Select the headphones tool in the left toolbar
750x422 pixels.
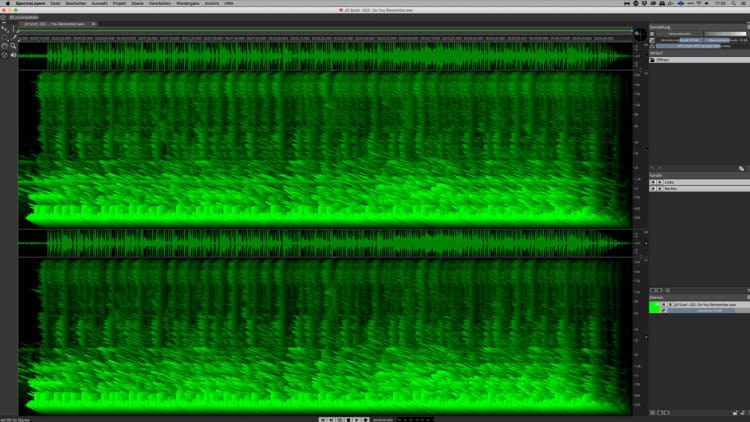point(4,46)
